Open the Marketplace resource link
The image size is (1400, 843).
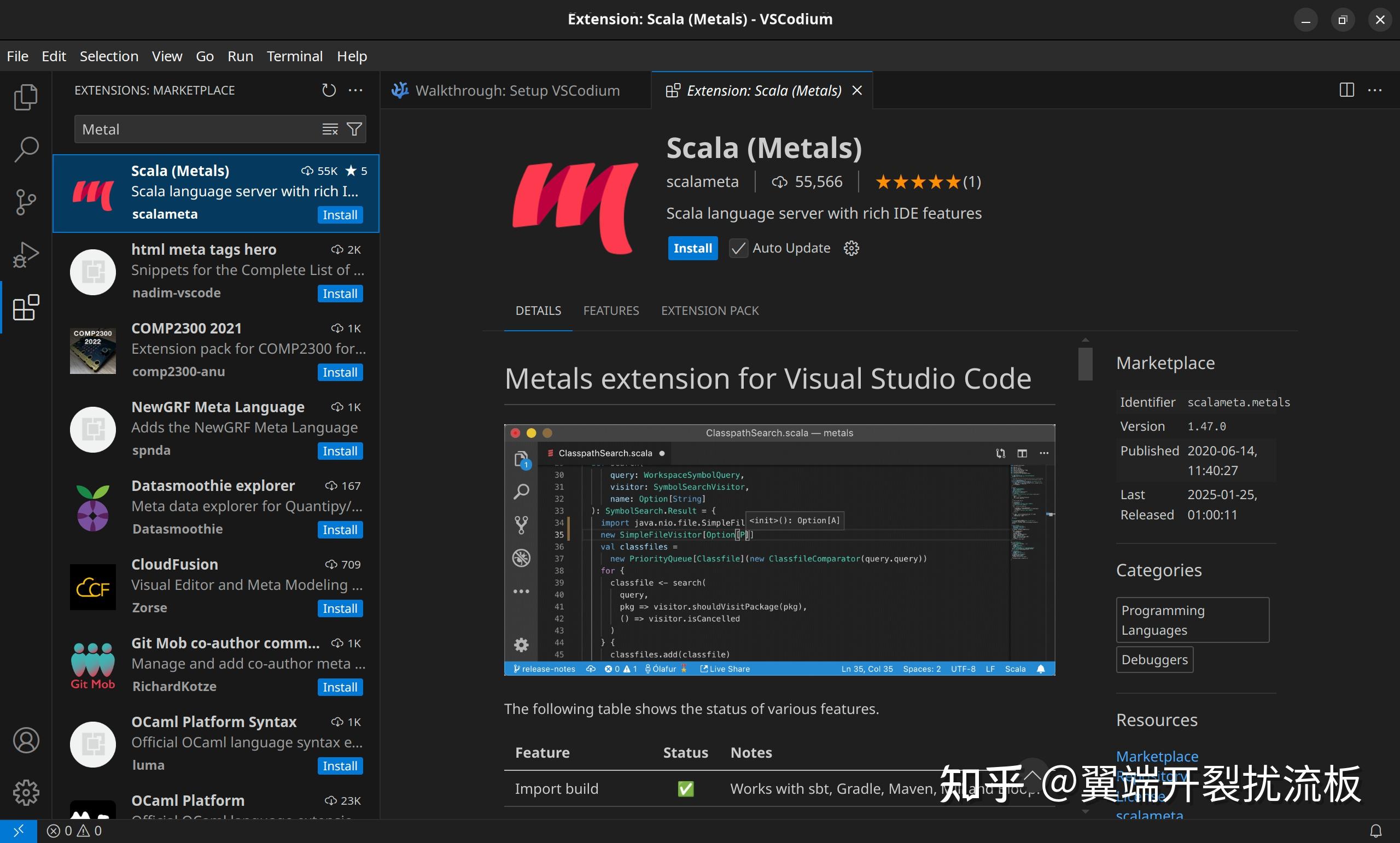tap(1156, 756)
